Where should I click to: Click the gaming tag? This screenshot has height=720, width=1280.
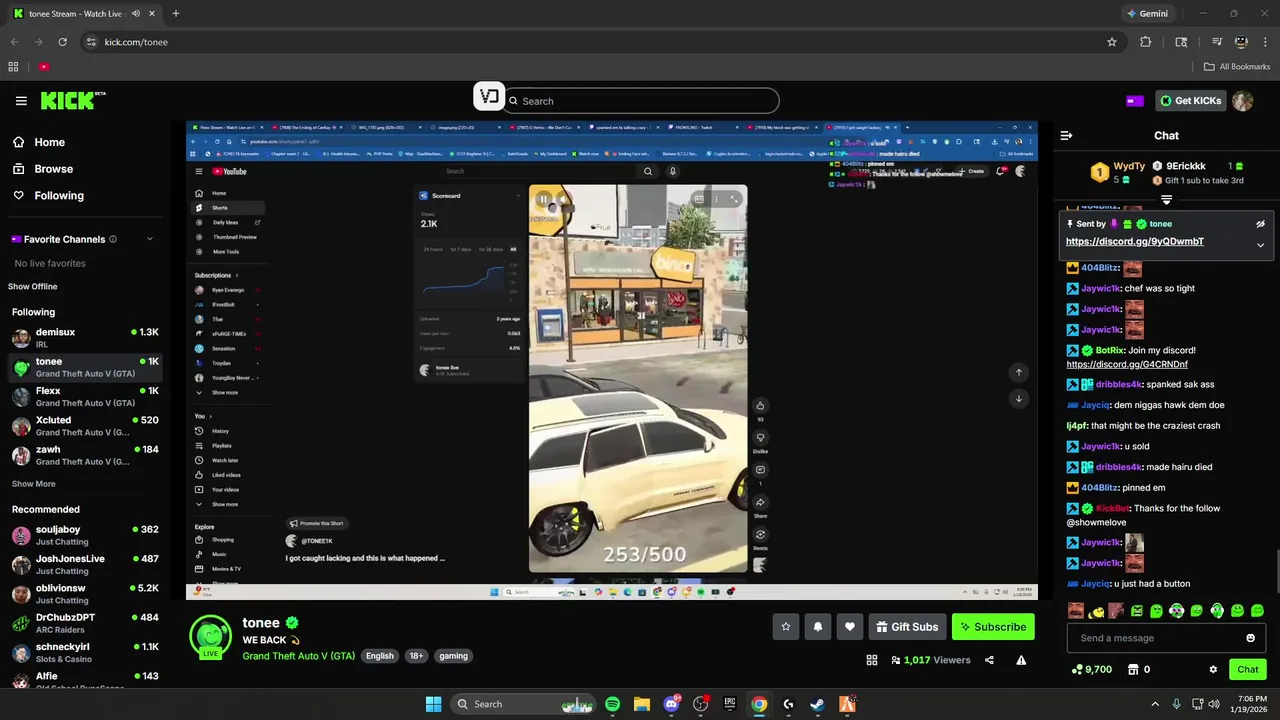(x=453, y=656)
